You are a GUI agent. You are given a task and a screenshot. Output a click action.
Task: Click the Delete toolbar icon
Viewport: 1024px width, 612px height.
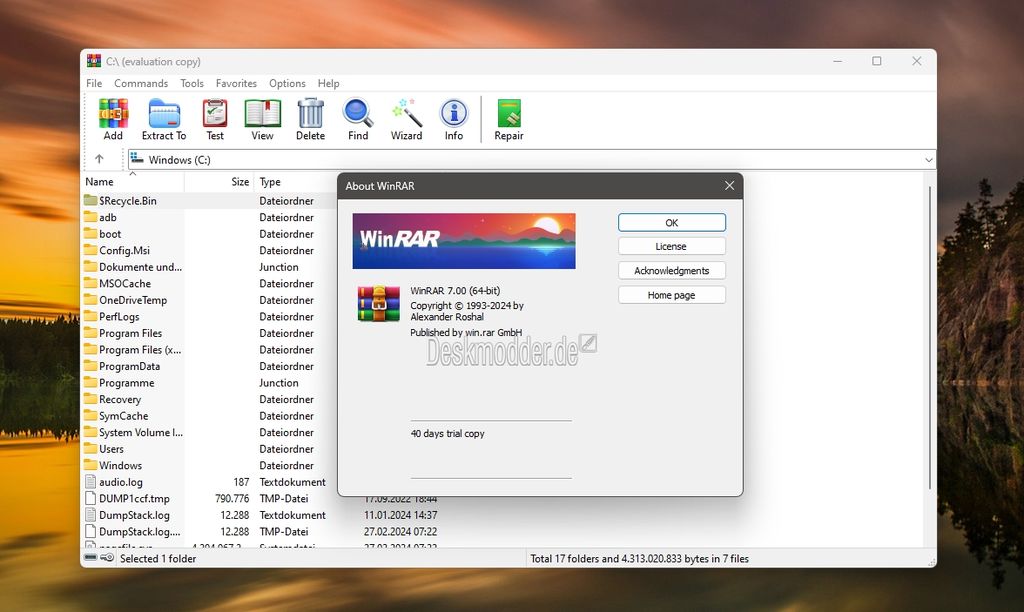pos(310,117)
